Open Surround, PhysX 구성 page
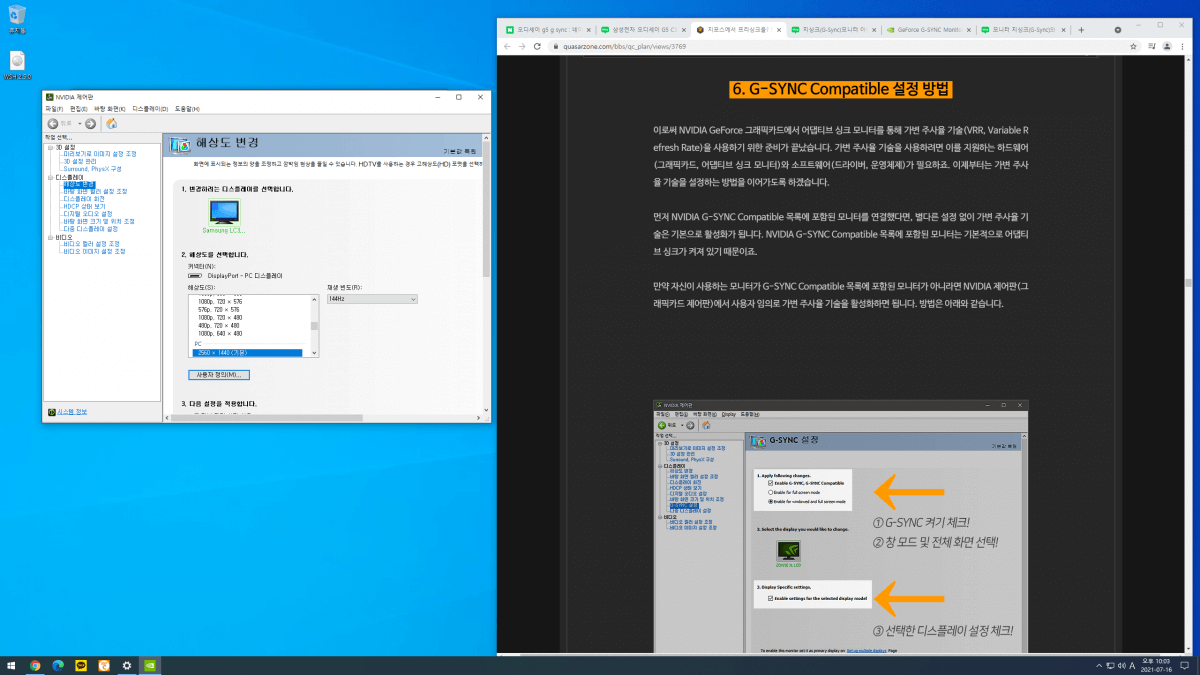This screenshot has width=1200, height=675. coord(92,169)
